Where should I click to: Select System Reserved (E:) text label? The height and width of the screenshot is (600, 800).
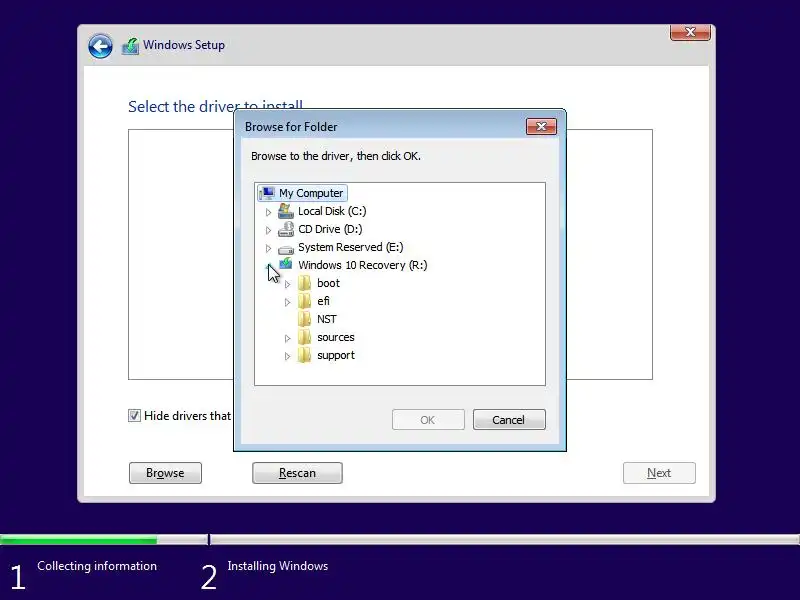[x=351, y=247]
